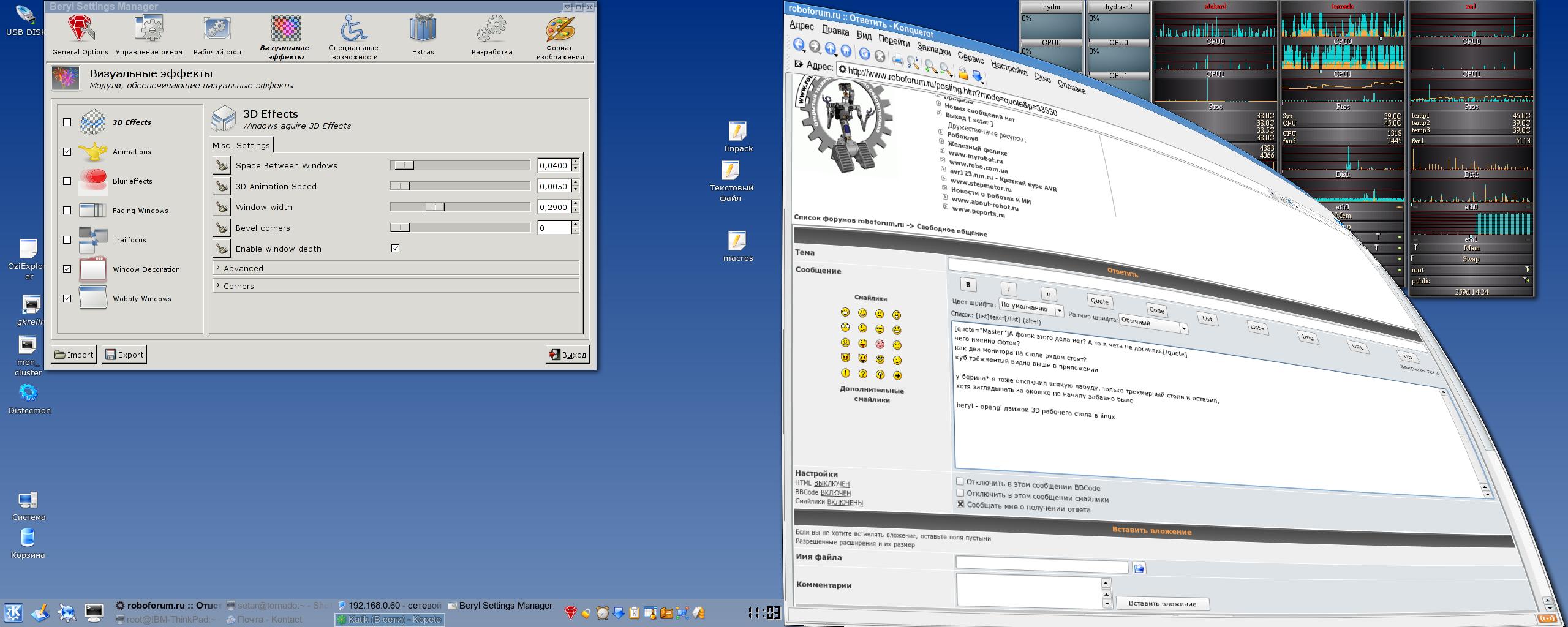Select the wheelchair accessibility category icon

coord(353,28)
